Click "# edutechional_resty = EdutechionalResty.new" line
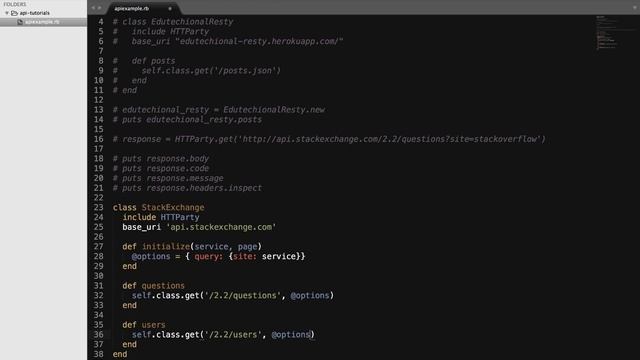 (219, 110)
